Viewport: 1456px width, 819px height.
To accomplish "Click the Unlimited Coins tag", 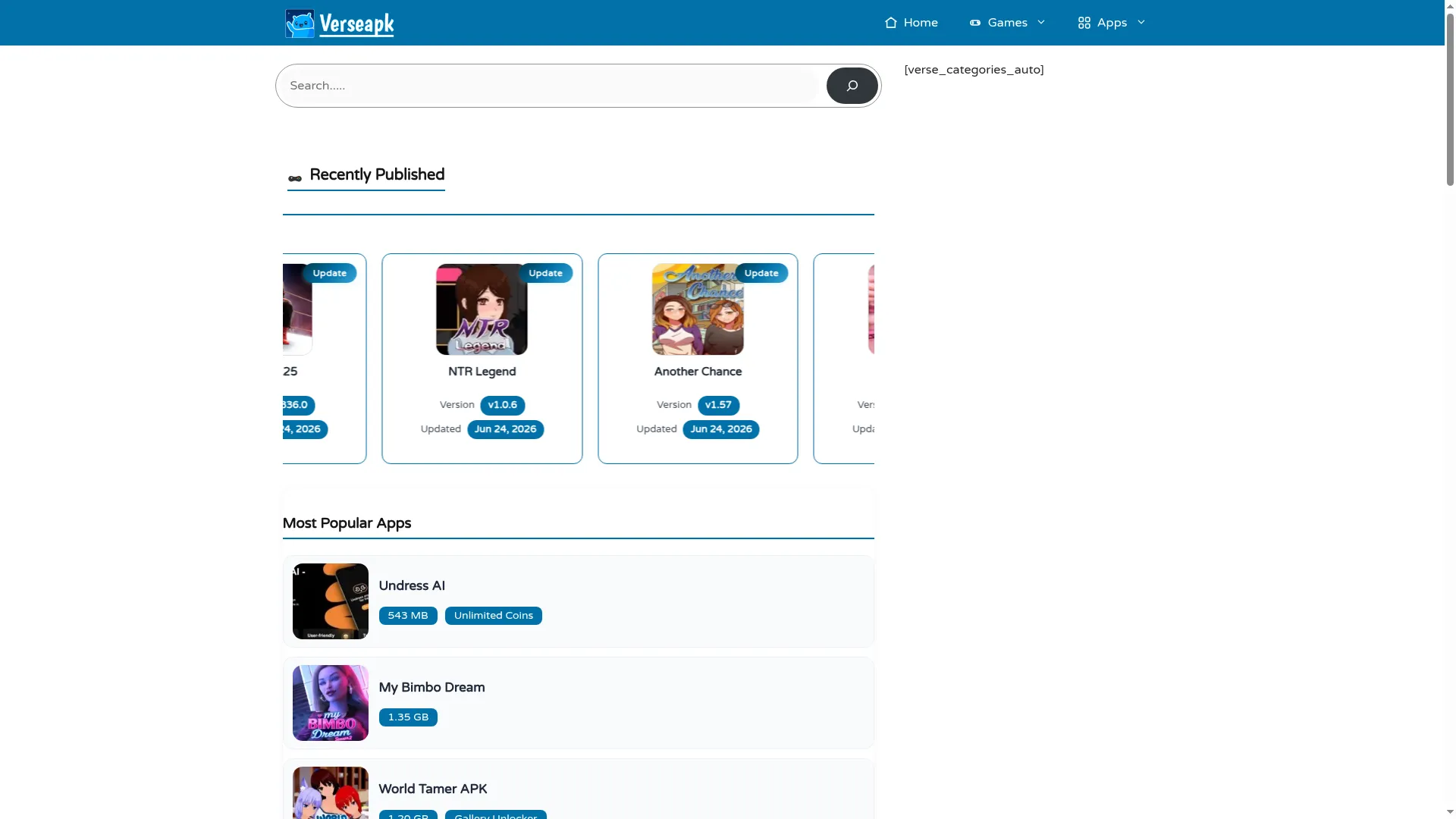I will click(x=494, y=616).
